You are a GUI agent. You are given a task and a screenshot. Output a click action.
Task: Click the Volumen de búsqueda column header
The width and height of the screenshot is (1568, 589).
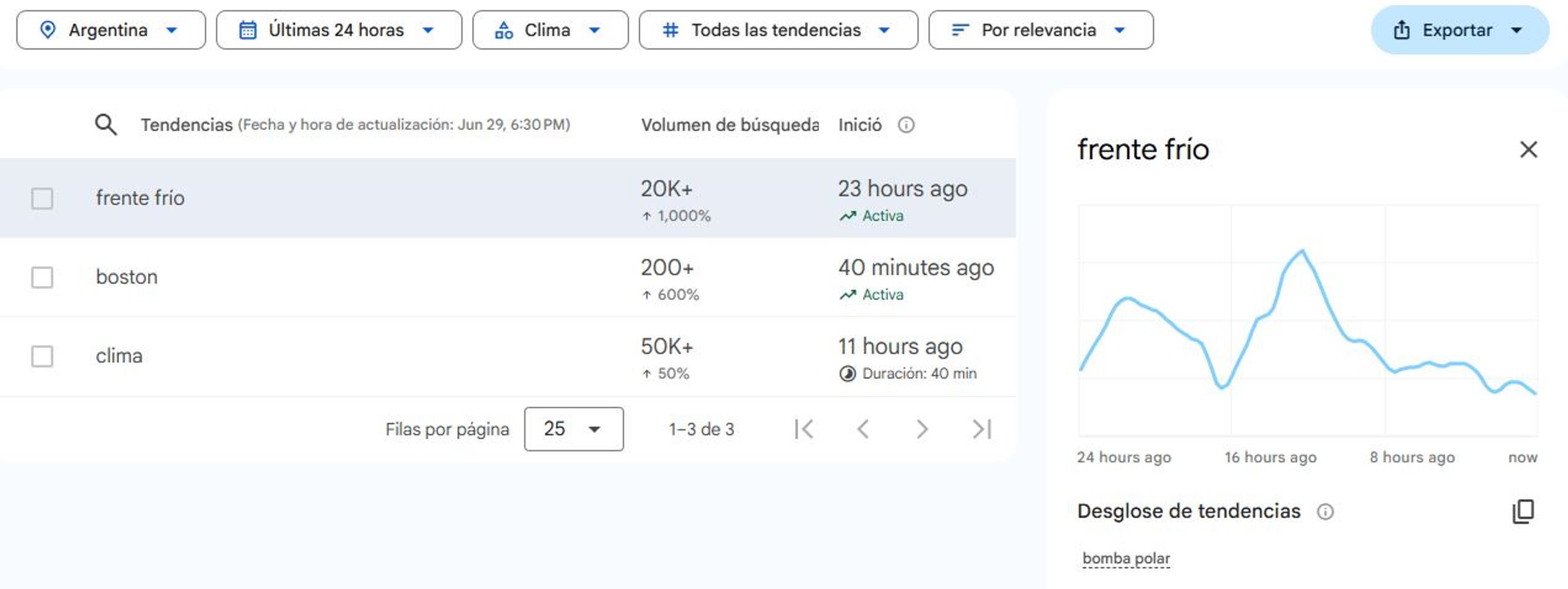click(x=729, y=125)
